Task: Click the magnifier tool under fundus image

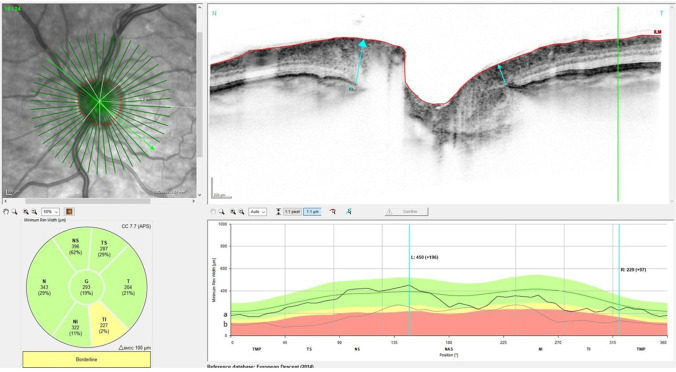Action: tap(14, 212)
